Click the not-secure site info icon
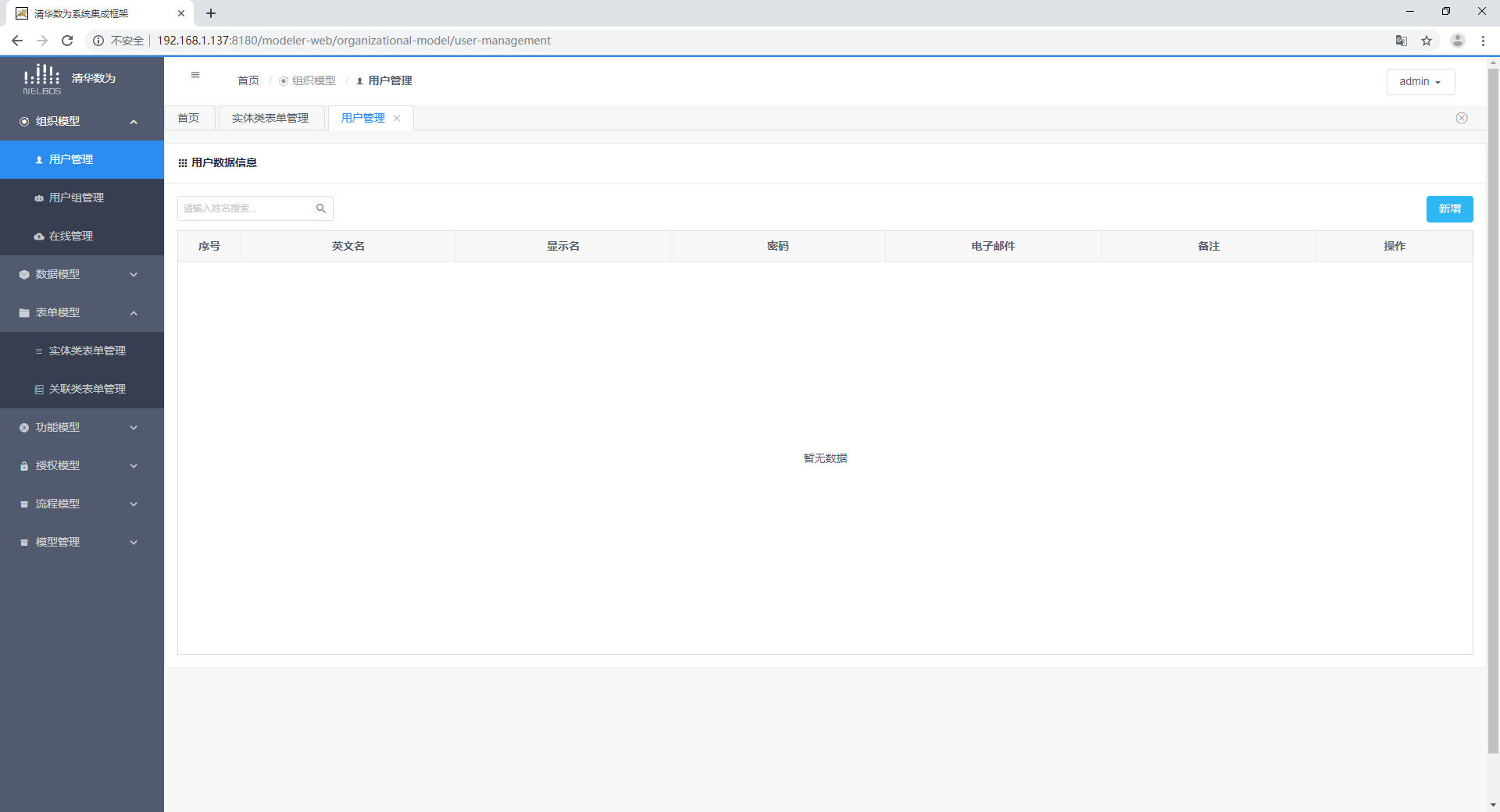This screenshot has height=812, width=1500. click(x=98, y=41)
